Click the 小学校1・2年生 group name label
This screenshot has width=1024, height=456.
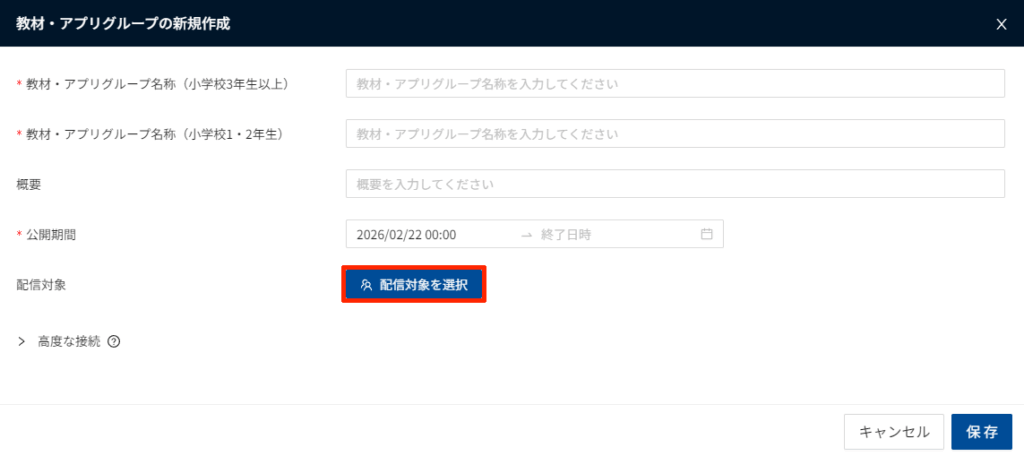pos(153,133)
